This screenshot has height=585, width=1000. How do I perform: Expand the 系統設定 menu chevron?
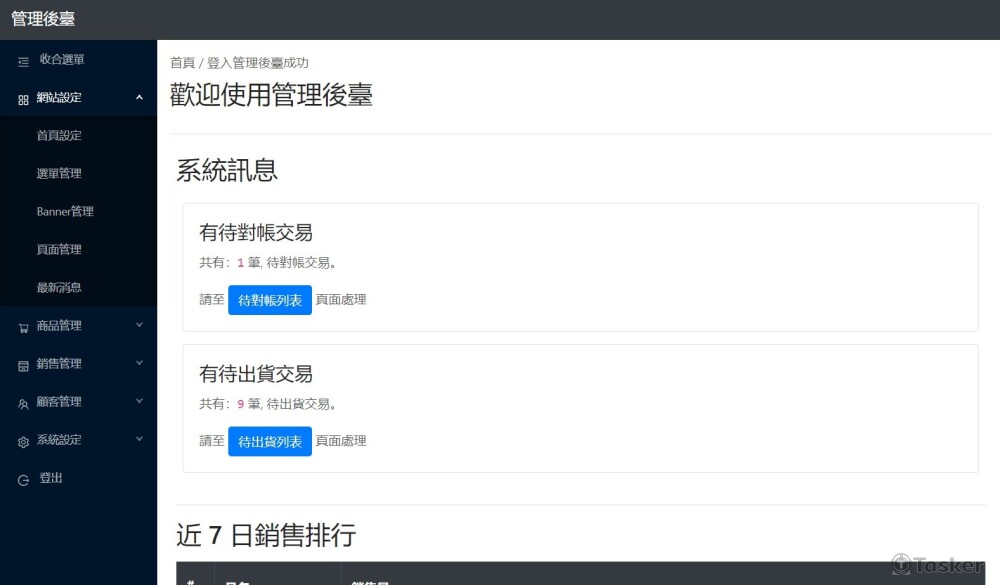pyautogui.click(x=139, y=439)
